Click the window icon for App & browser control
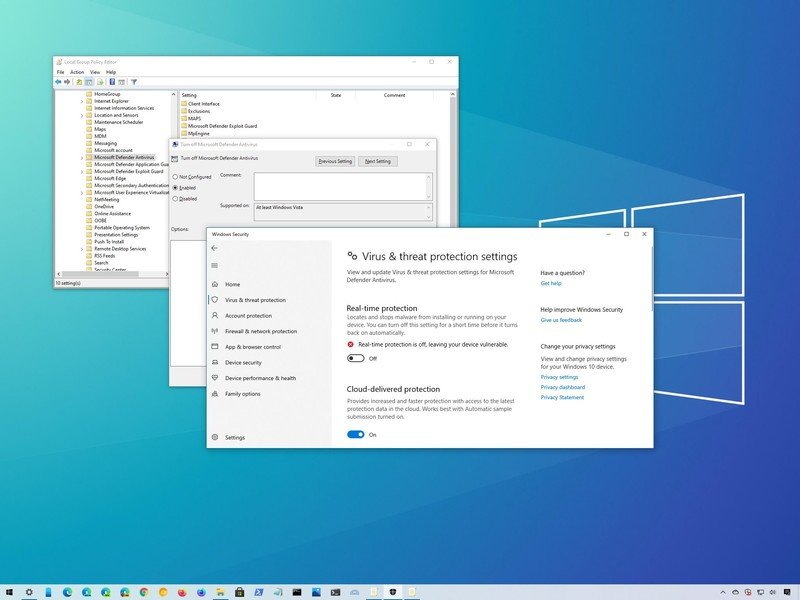Viewport: 800px width, 600px height. (215, 346)
